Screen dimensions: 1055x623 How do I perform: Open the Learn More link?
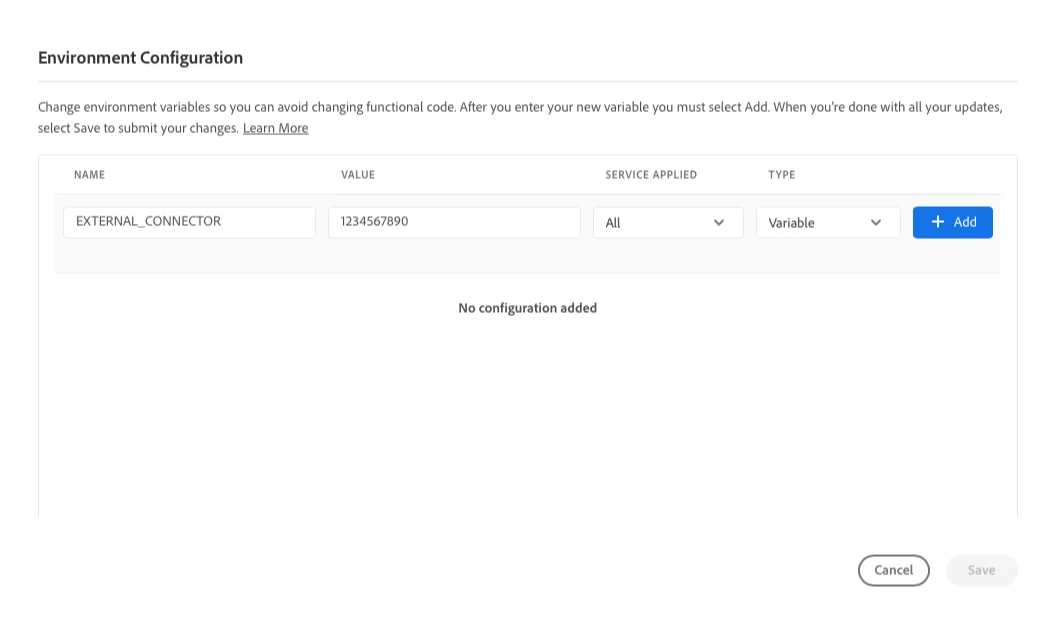tap(275, 128)
